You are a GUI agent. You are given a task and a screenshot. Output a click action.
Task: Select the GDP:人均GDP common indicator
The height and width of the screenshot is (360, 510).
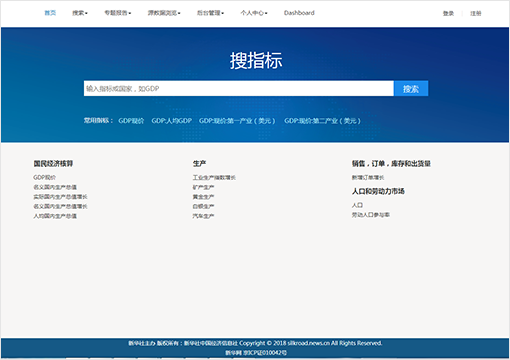click(x=172, y=121)
